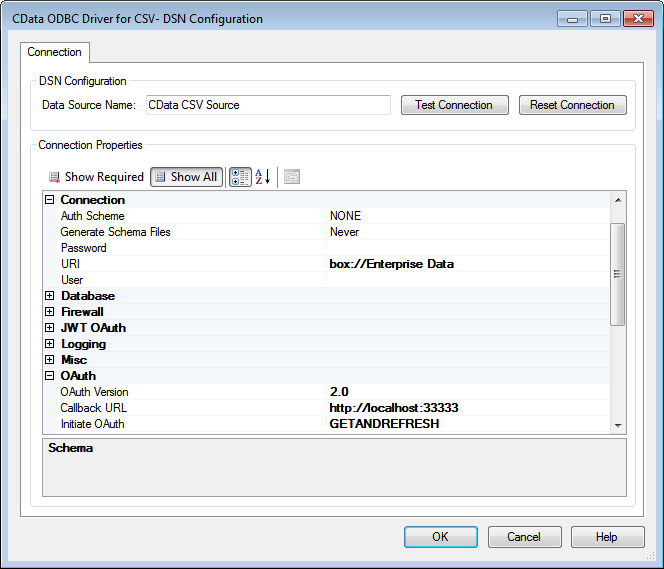
Task: Click the Auth Scheme property label
Action: 93,216
